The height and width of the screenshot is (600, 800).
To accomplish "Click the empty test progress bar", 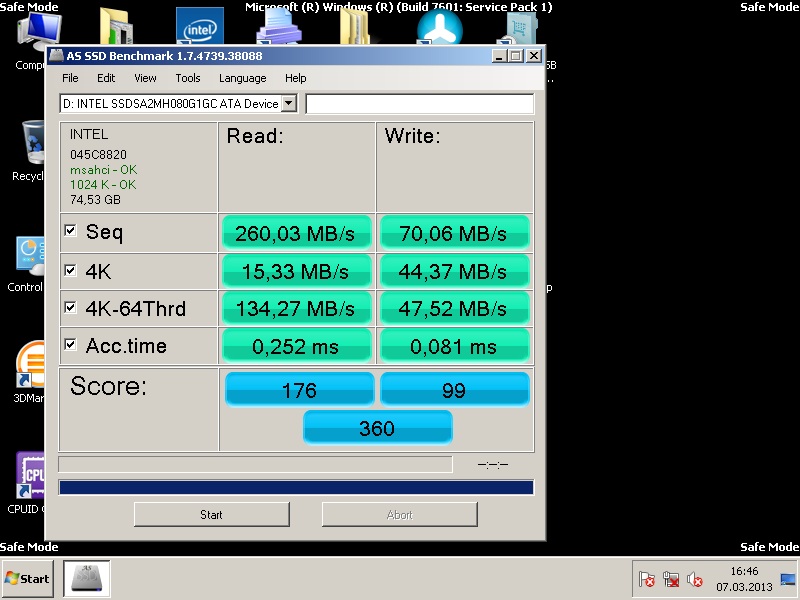I will pyautogui.click(x=255, y=464).
